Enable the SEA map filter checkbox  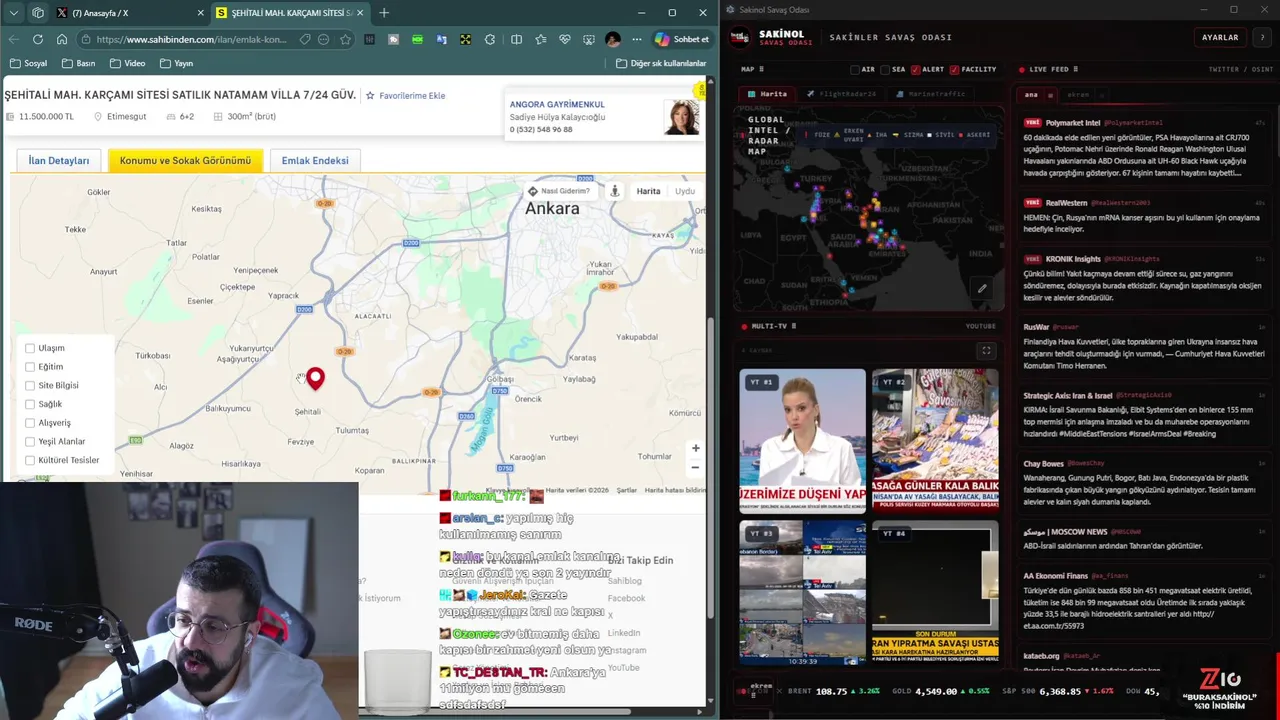[x=885, y=70]
